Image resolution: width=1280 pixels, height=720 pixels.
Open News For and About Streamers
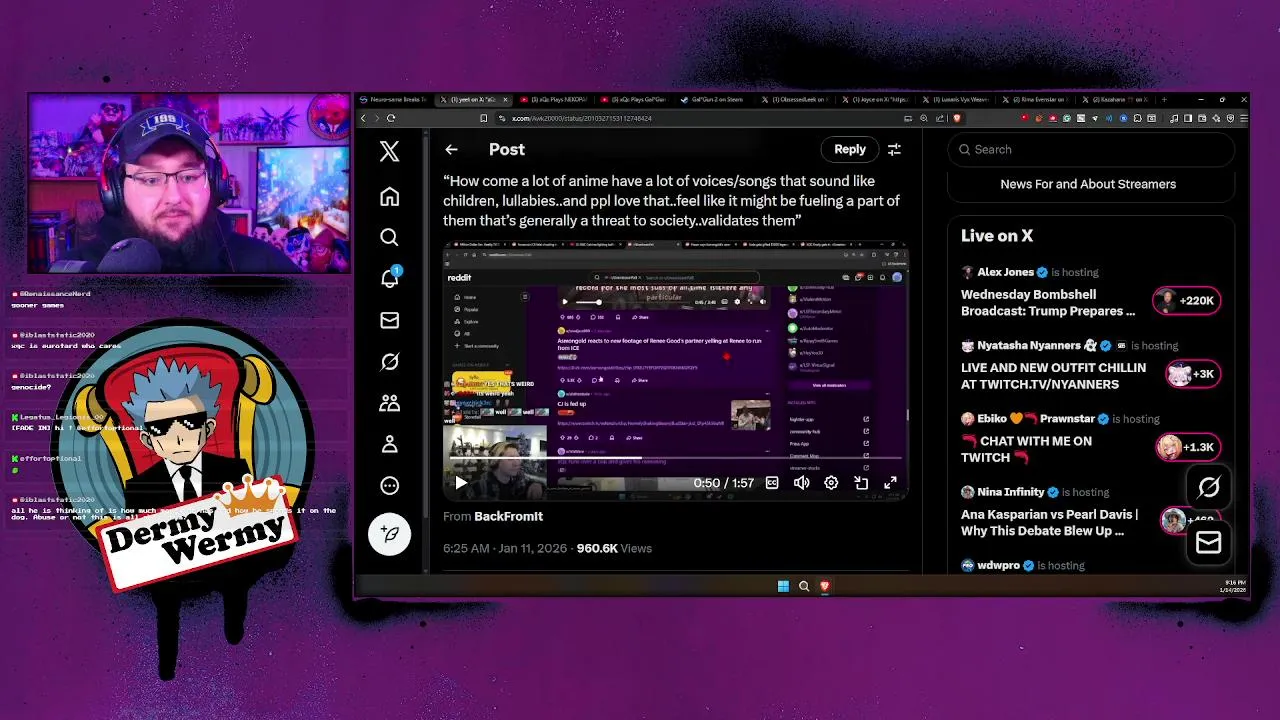(x=1088, y=184)
